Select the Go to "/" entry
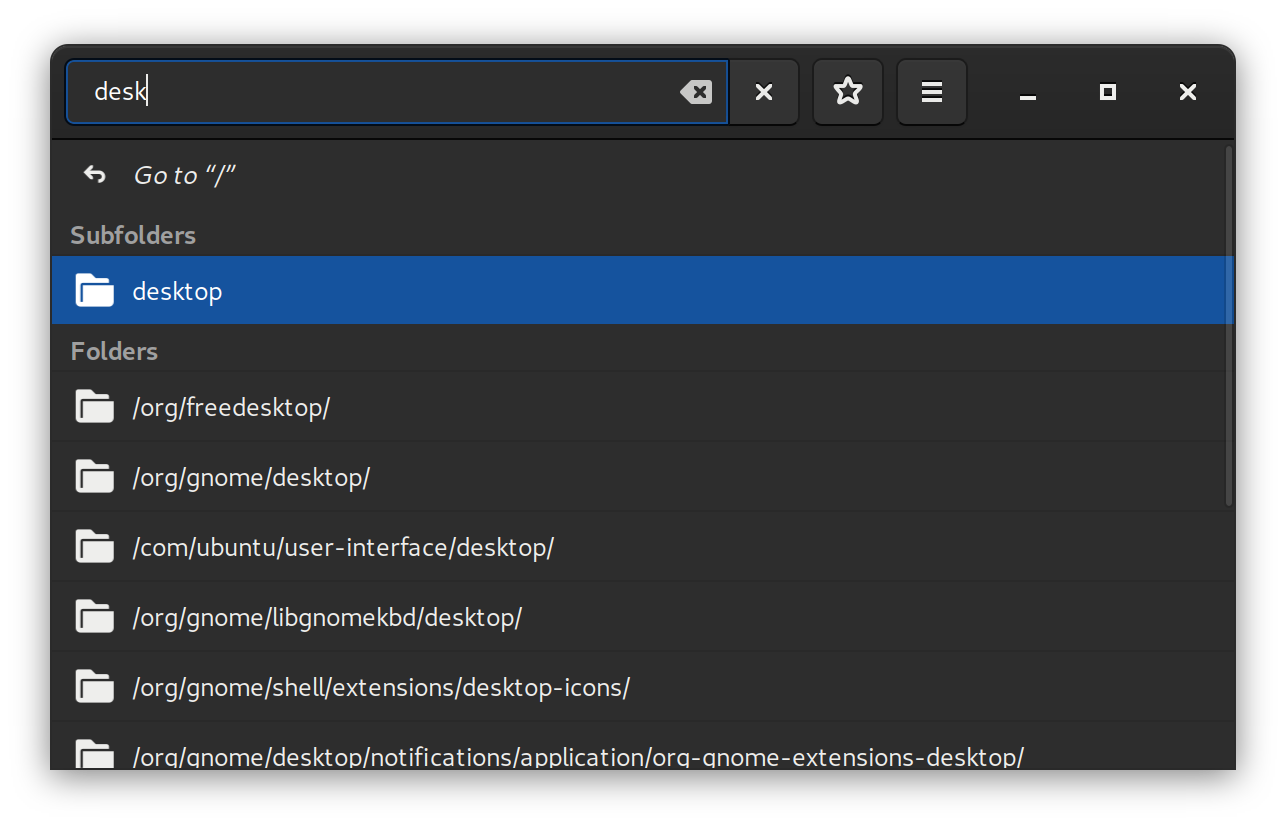The image size is (1286, 826). 185,174
